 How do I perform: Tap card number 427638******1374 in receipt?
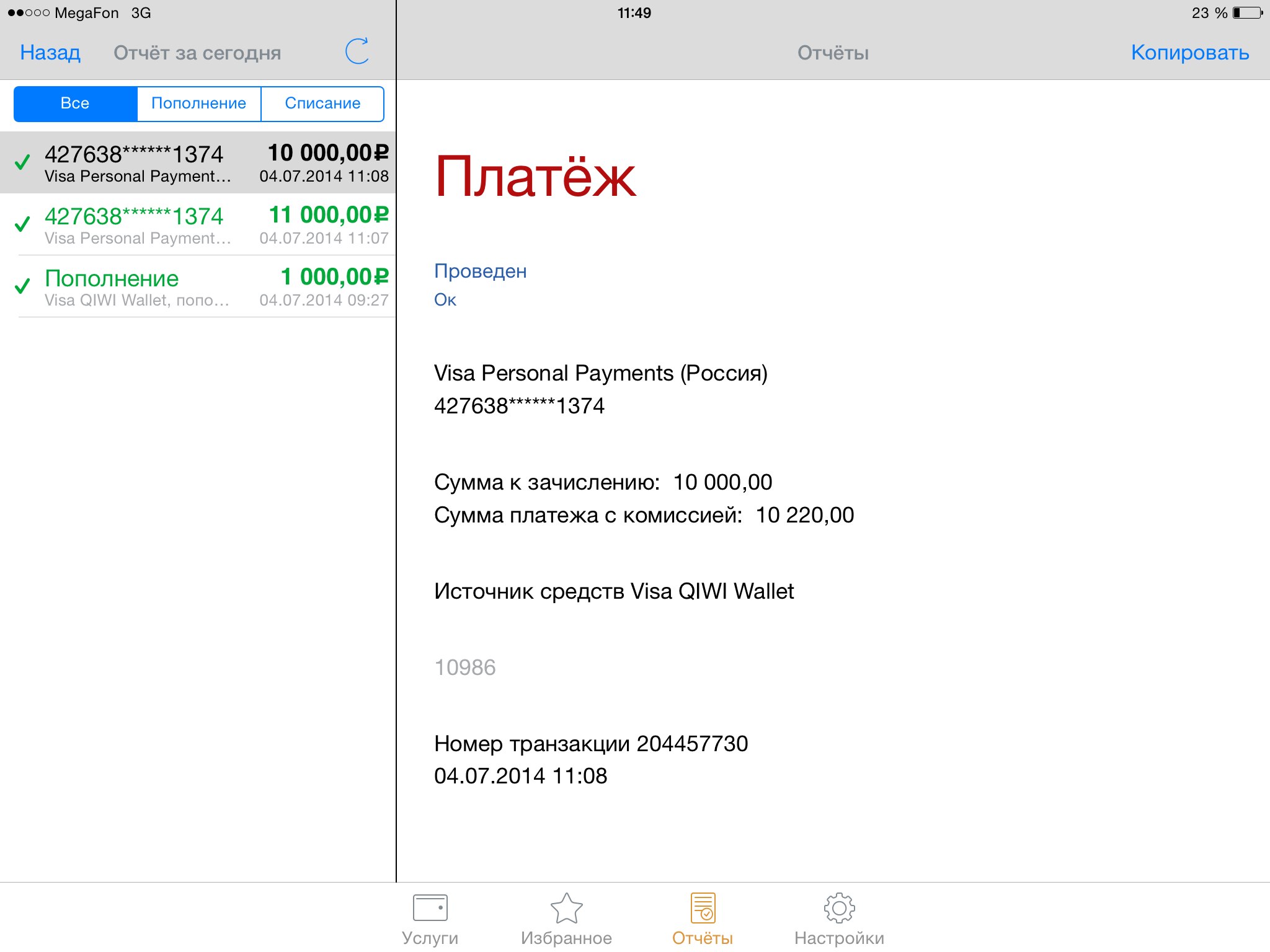click(x=519, y=406)
